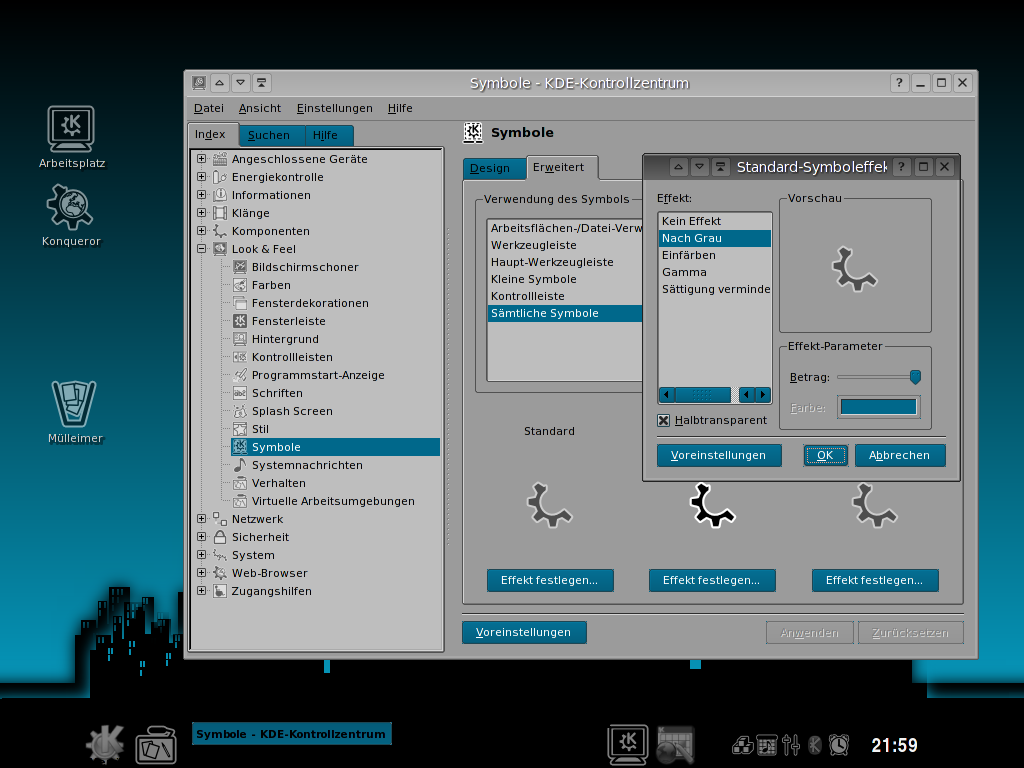Click the Sicherheit lock icon
1024x768 pixels.
pos(220,537)
